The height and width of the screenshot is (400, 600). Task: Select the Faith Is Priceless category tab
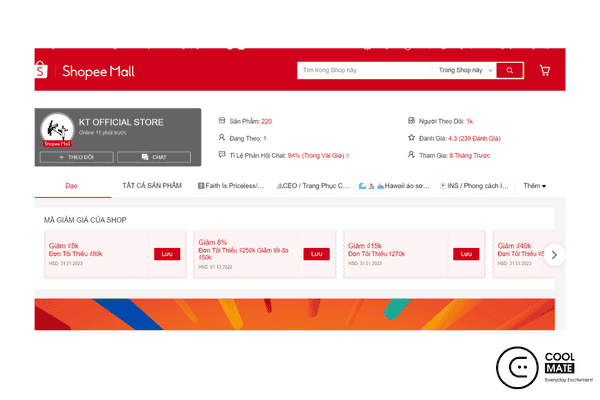(x=231, y=186)
